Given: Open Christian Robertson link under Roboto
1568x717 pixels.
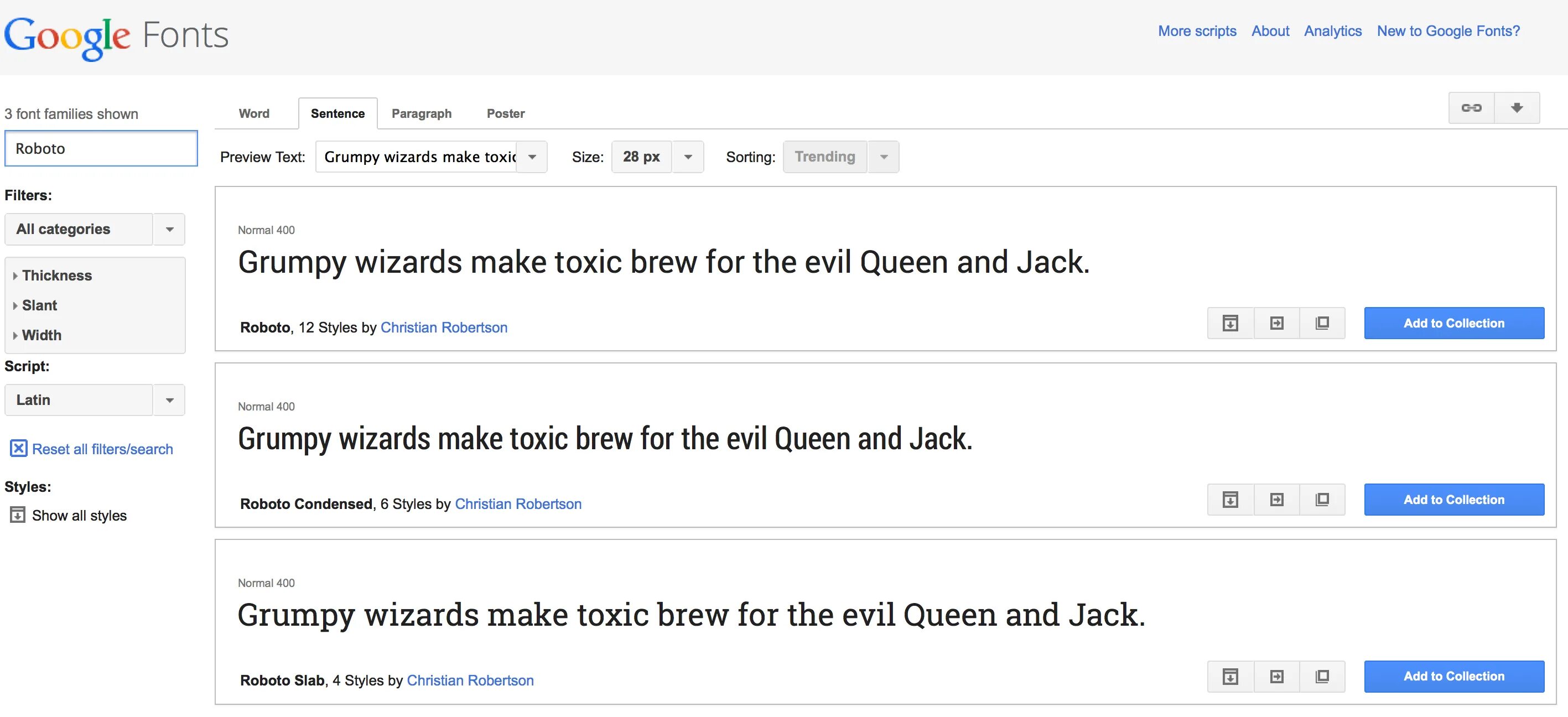Looking at the screenshot, I should (444, 328).
